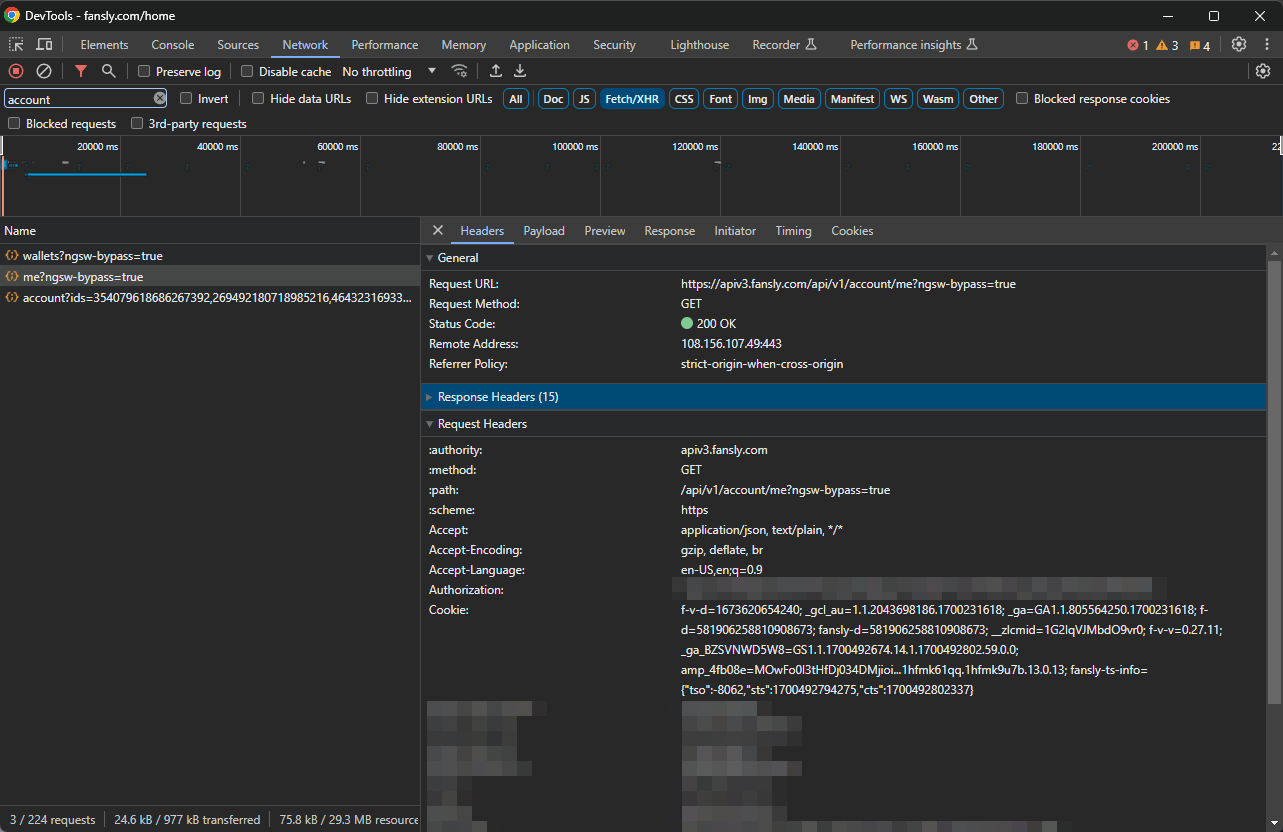The image size is (1283, 832).
Task: Toggle the device toolbar icon
Action: pos(44,45)
